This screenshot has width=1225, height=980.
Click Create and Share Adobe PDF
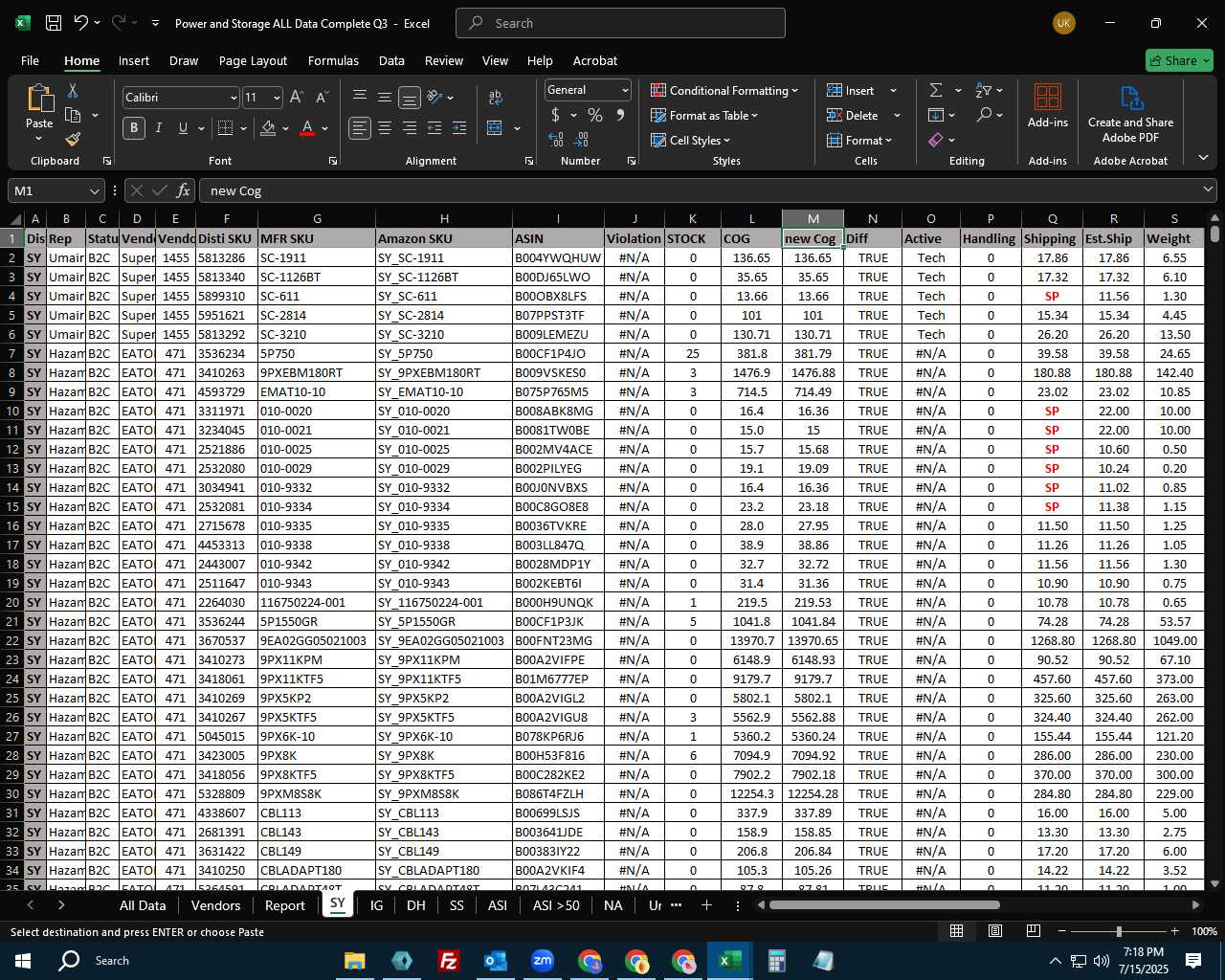pyautogui.click(x=1130, y=115)
